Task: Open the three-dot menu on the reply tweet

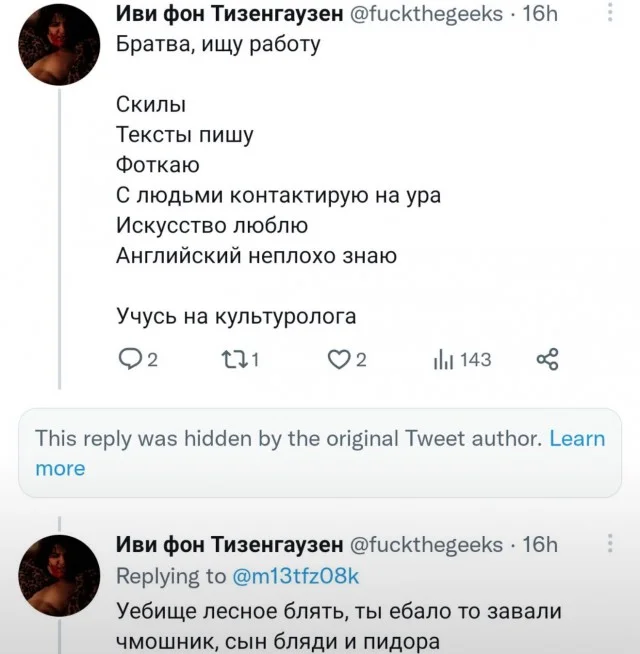Action: click(612, 545)
